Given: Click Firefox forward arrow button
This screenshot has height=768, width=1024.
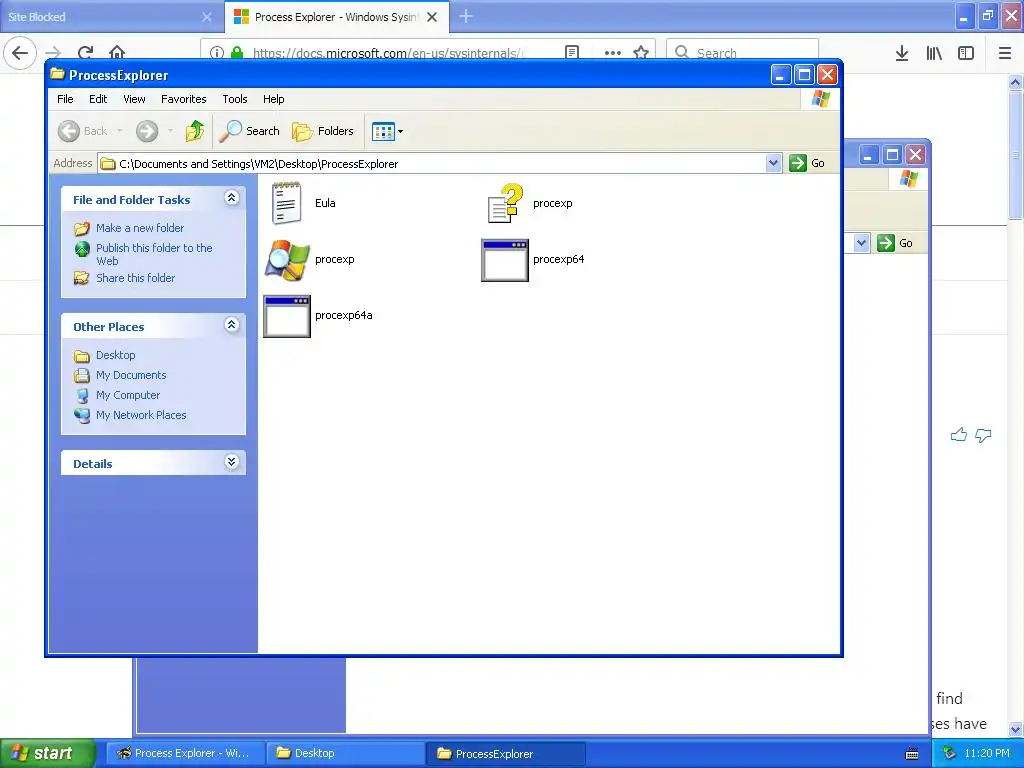Looking at the screenshot, I should (x=53, y=53).
